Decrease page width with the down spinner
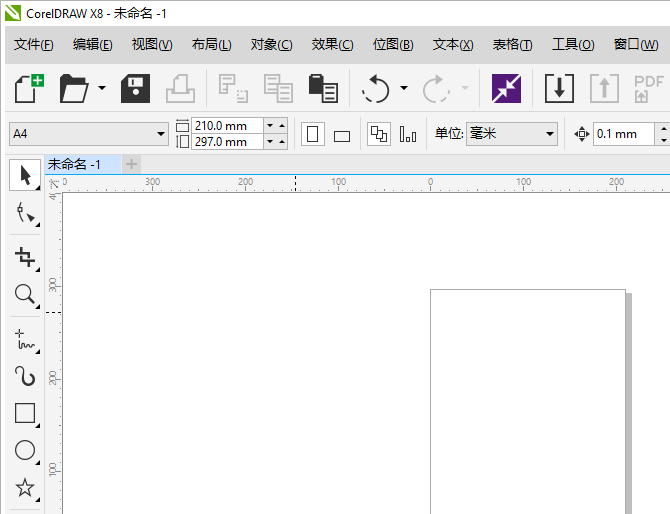The width and height of the screenshot is (670, 514). (x=270, y=126)
